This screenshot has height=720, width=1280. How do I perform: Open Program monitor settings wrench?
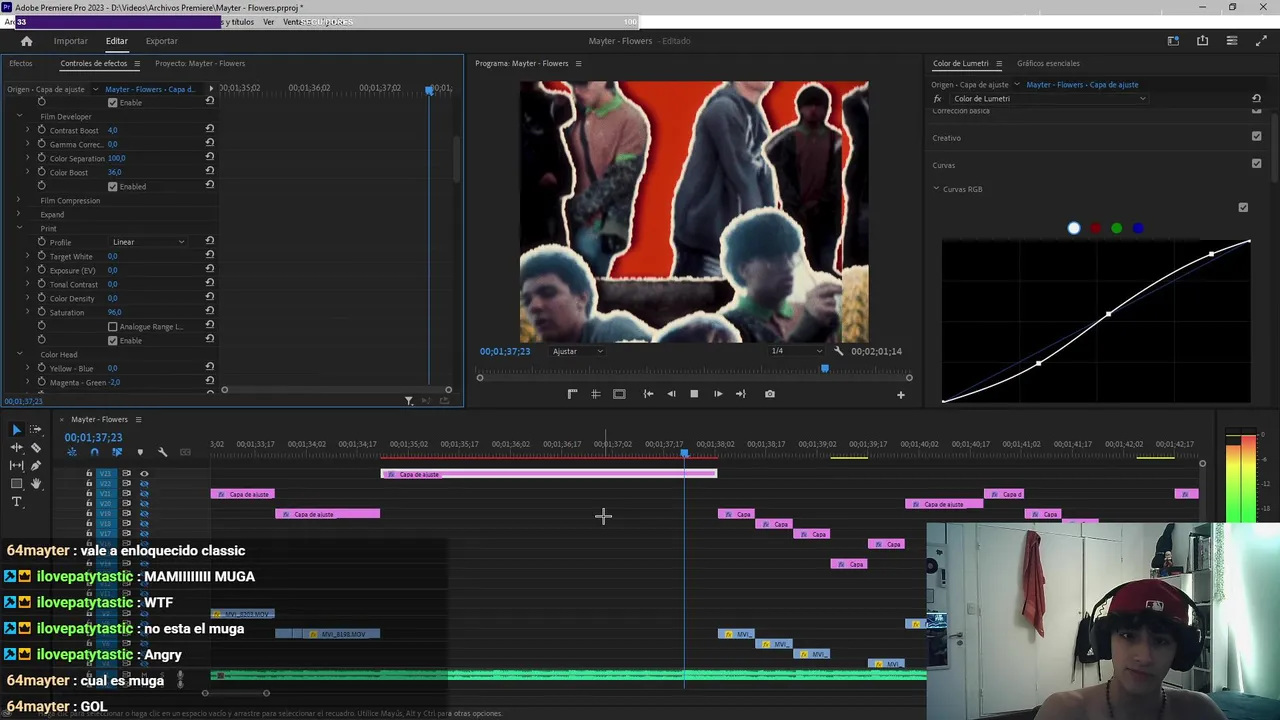click(839, 351)
